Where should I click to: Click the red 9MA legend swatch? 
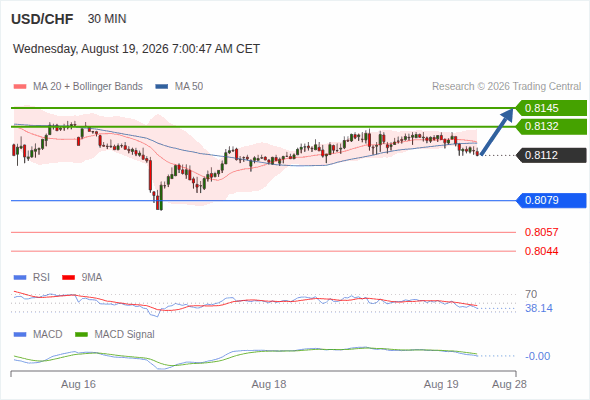pyautogui.click(x=68, y=278)
